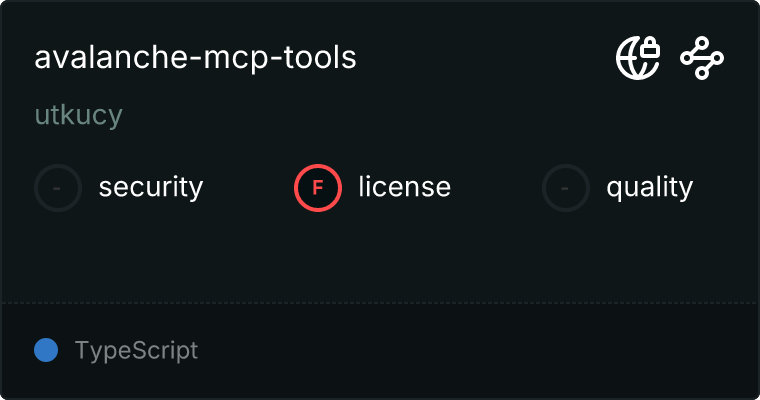
Task: Click the globe with lock icon
Action: 637,58
